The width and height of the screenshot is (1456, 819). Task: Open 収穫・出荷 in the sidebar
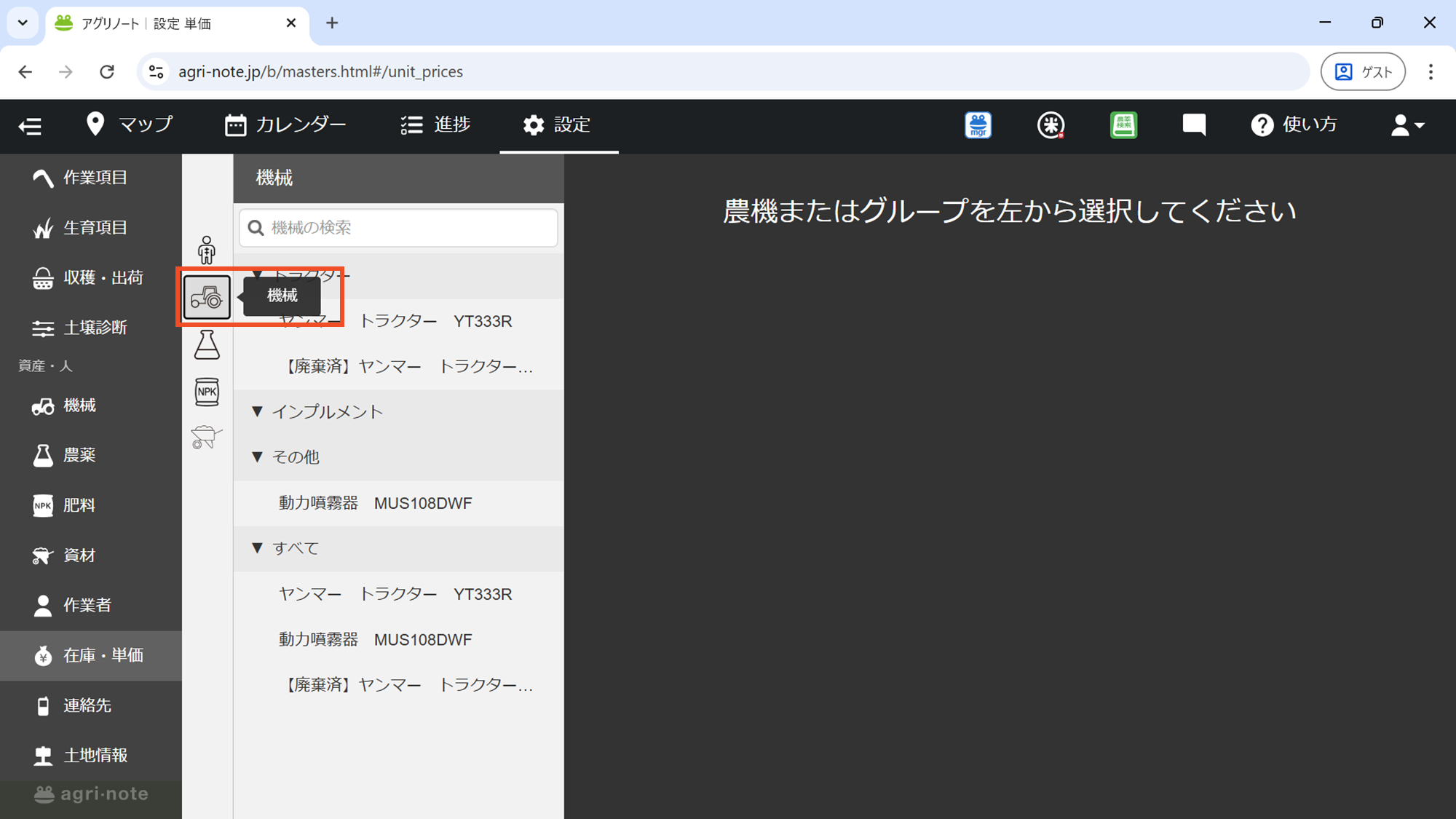91,278
